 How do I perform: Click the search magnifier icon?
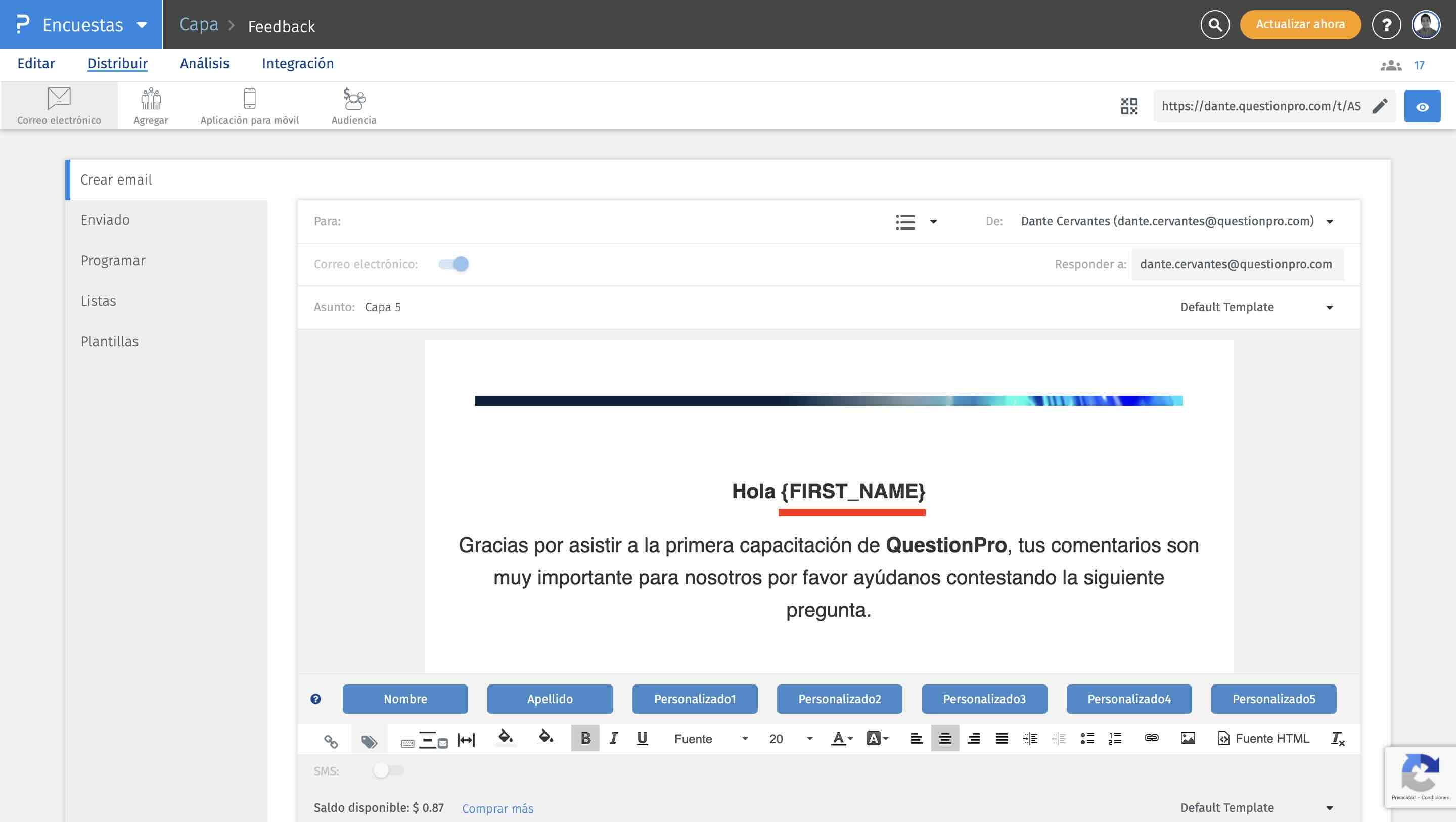tap(1215, 25)
